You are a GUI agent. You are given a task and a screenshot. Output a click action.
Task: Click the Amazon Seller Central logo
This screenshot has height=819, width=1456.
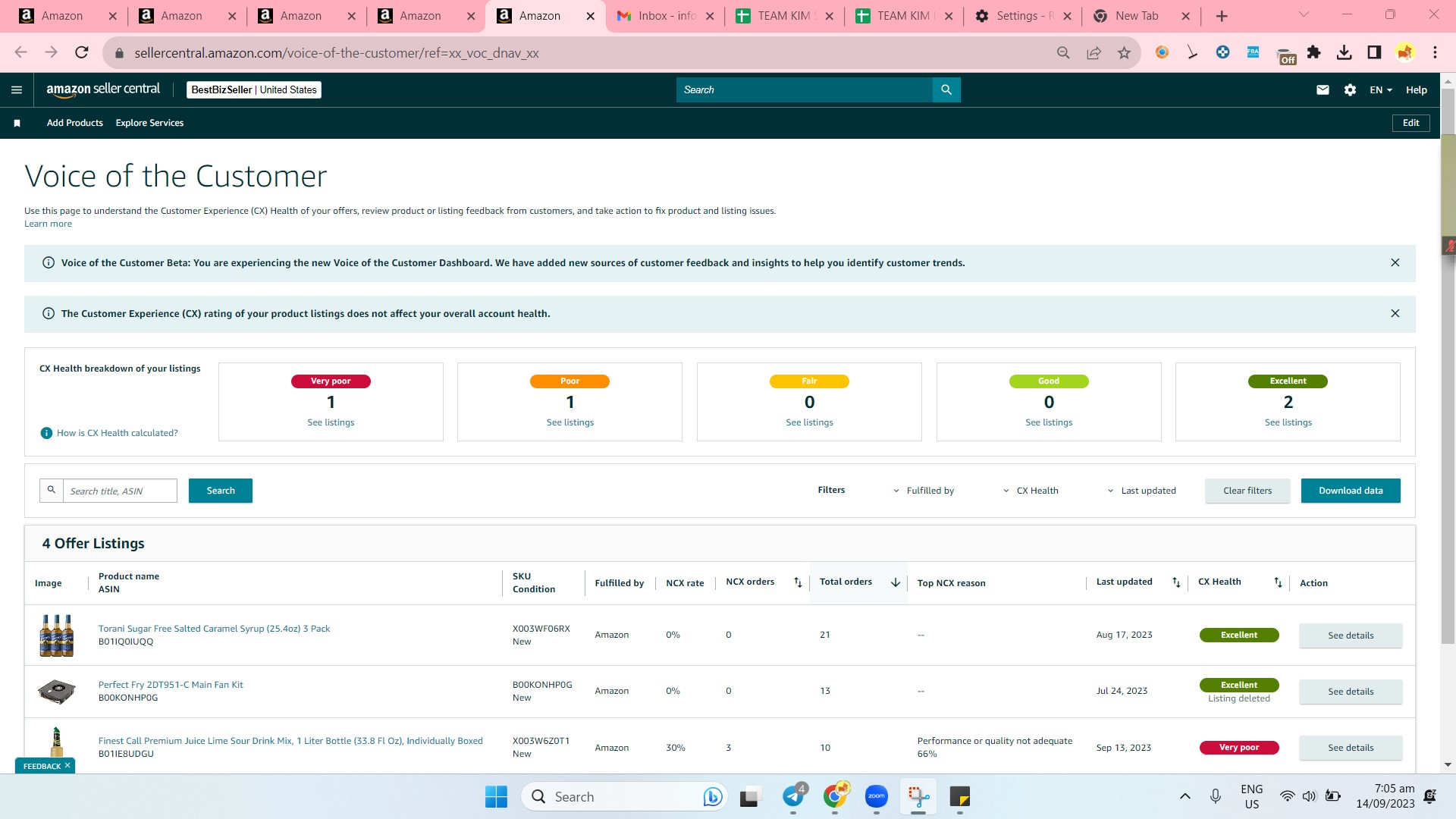103,89
